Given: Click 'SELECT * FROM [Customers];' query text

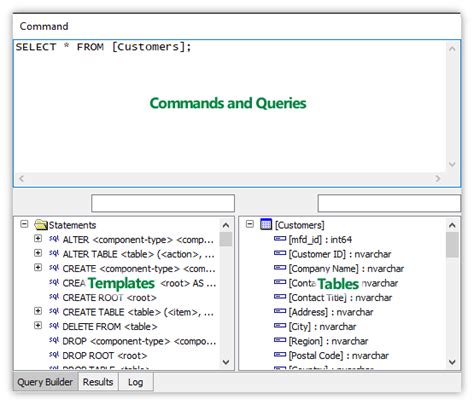Looking at the screenshot, I should pos(103,47).
